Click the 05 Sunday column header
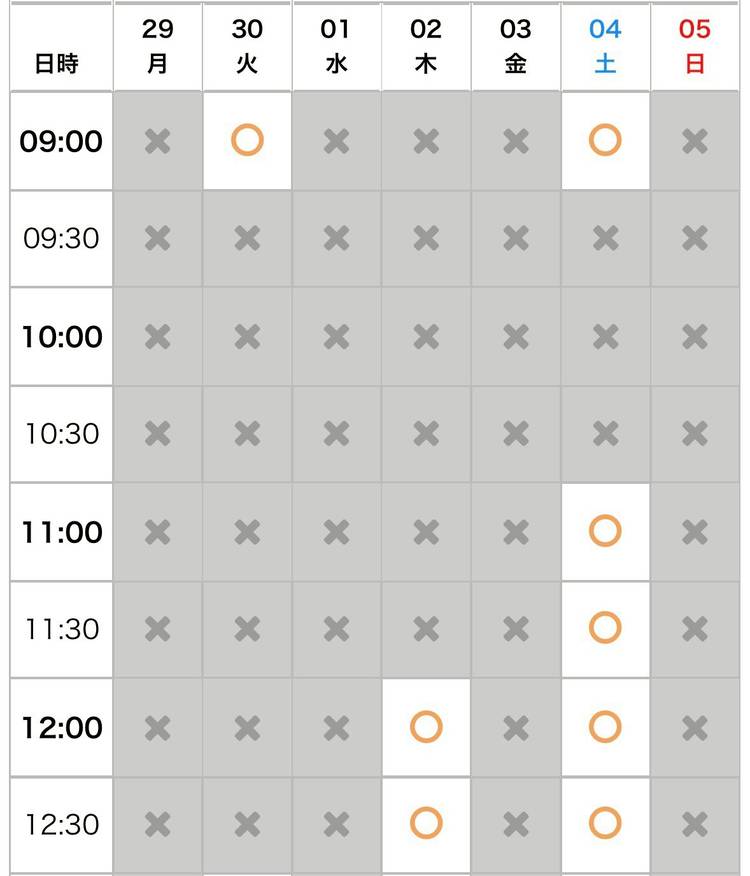This screenshot has height=876, width=750. [695, 46]
